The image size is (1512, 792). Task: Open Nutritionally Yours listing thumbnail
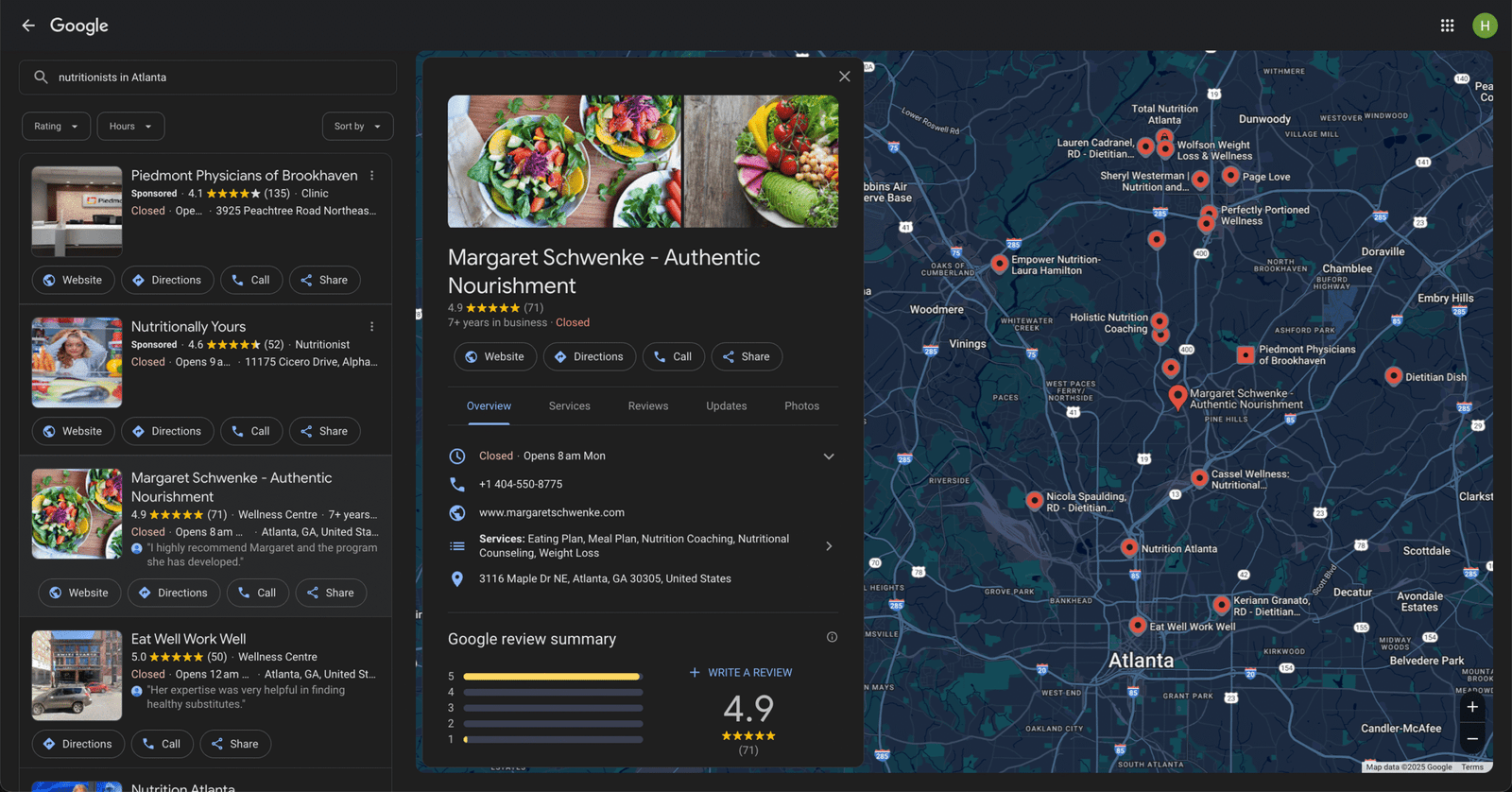coord(77,363)
